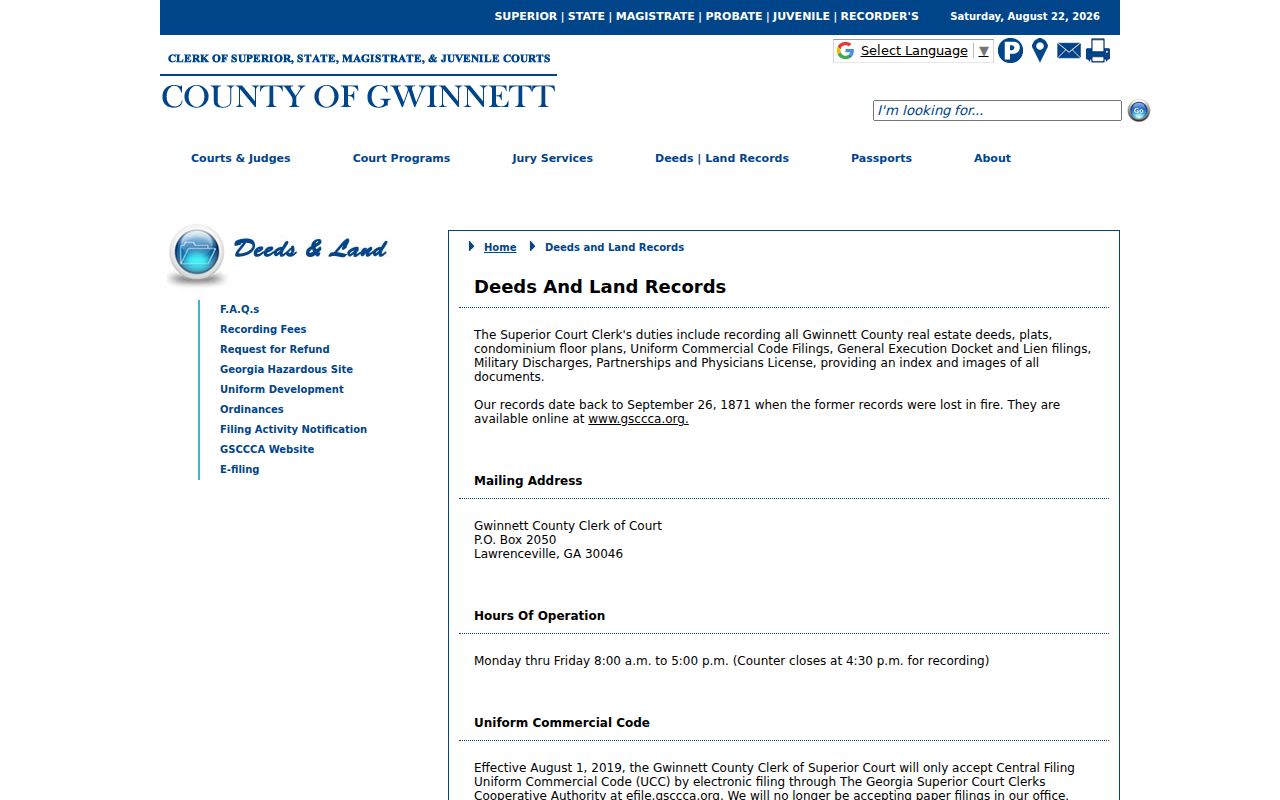The image size is (1280, 800).
Task: Click the Google logo in language selector
Action: pos(845,51)
